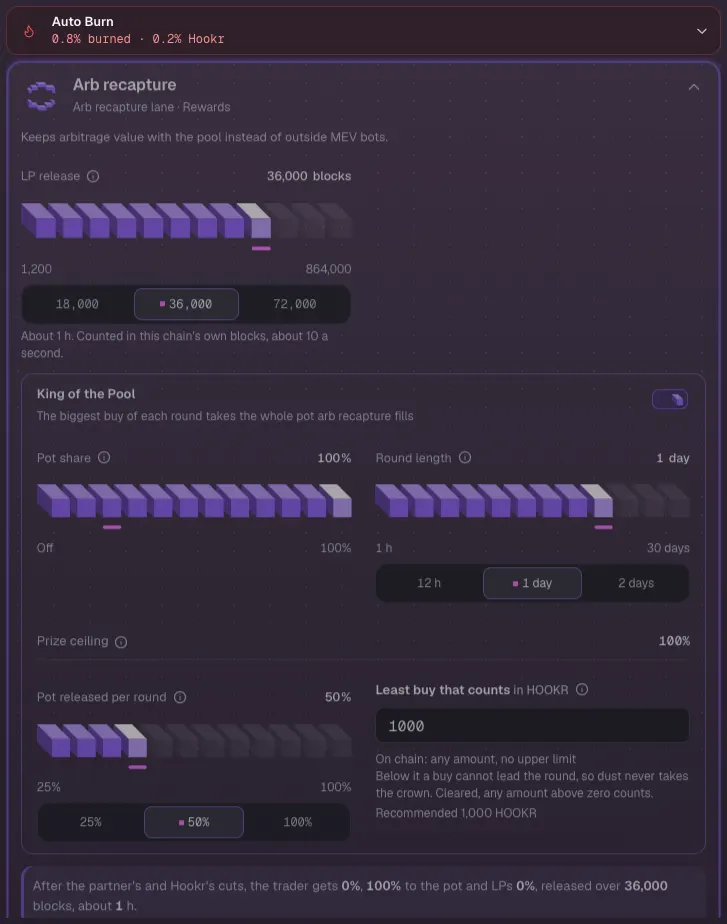Viewport: 727px width, 924px height.
Task: Toggle the King of the Pool switch
Action: click(x=670, y=399)
